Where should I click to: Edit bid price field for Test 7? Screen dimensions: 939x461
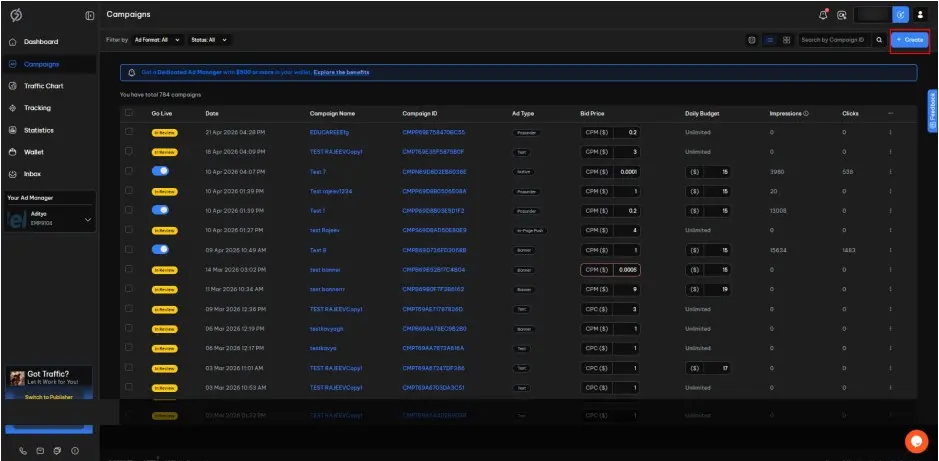pyautogui.click(x=627, y=172)
